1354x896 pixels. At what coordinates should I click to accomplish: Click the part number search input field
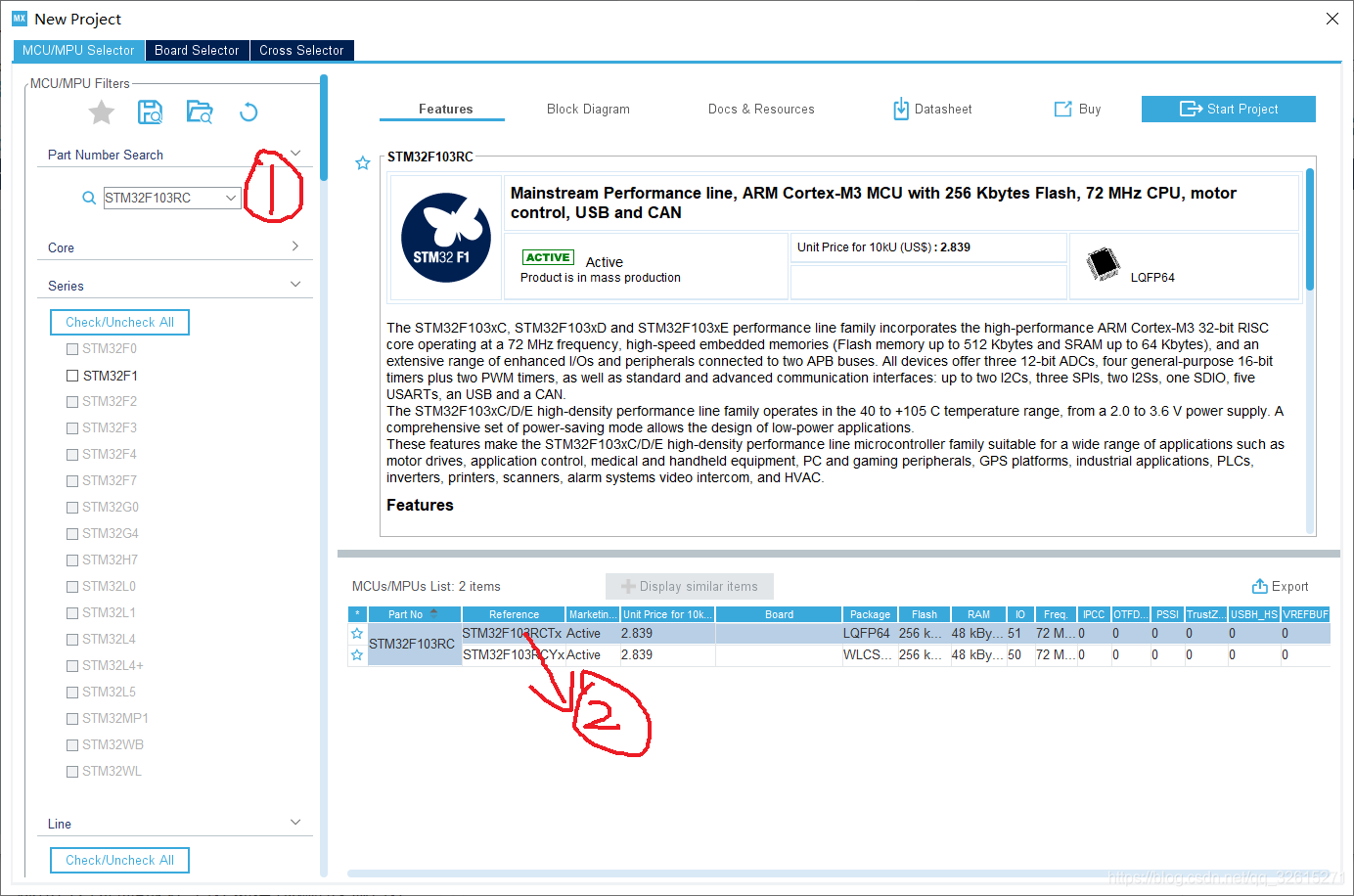click(164, 198)
